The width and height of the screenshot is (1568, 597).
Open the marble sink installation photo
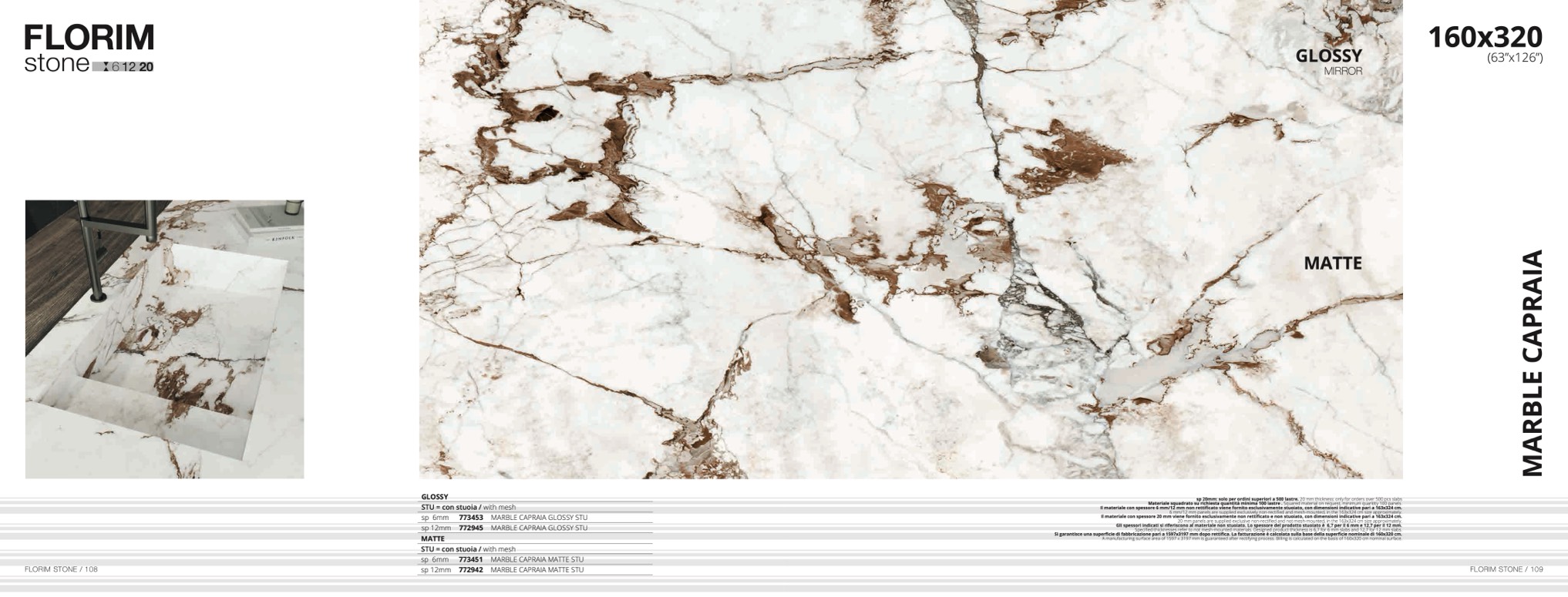coord(164,339)
